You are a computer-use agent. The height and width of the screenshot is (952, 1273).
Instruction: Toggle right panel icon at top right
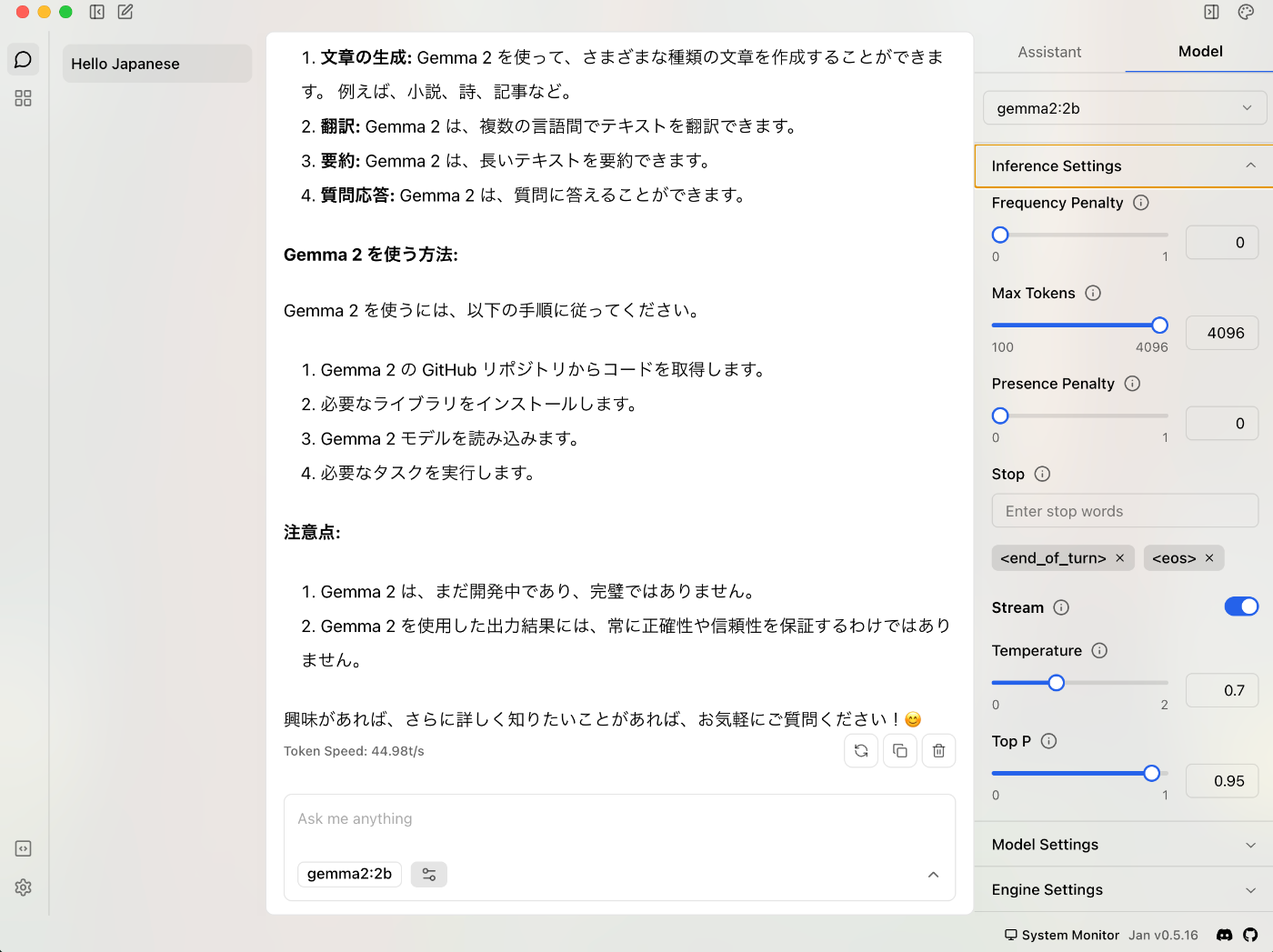tap(1211, 12)
